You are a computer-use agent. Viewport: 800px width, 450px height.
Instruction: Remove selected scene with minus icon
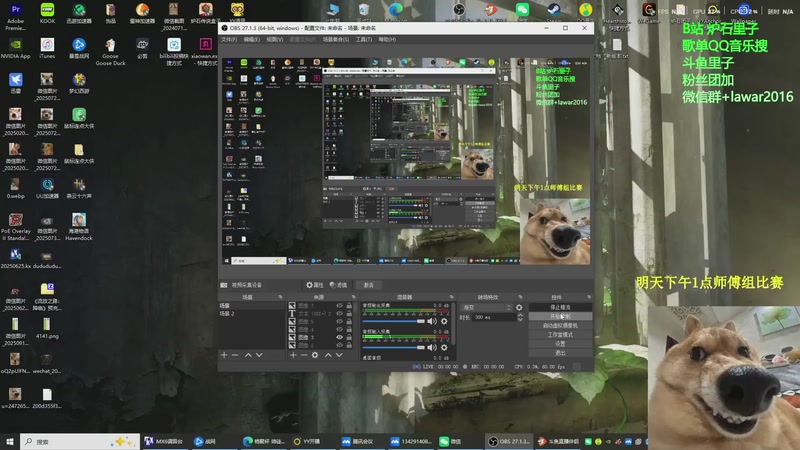[x=235, y=355]
